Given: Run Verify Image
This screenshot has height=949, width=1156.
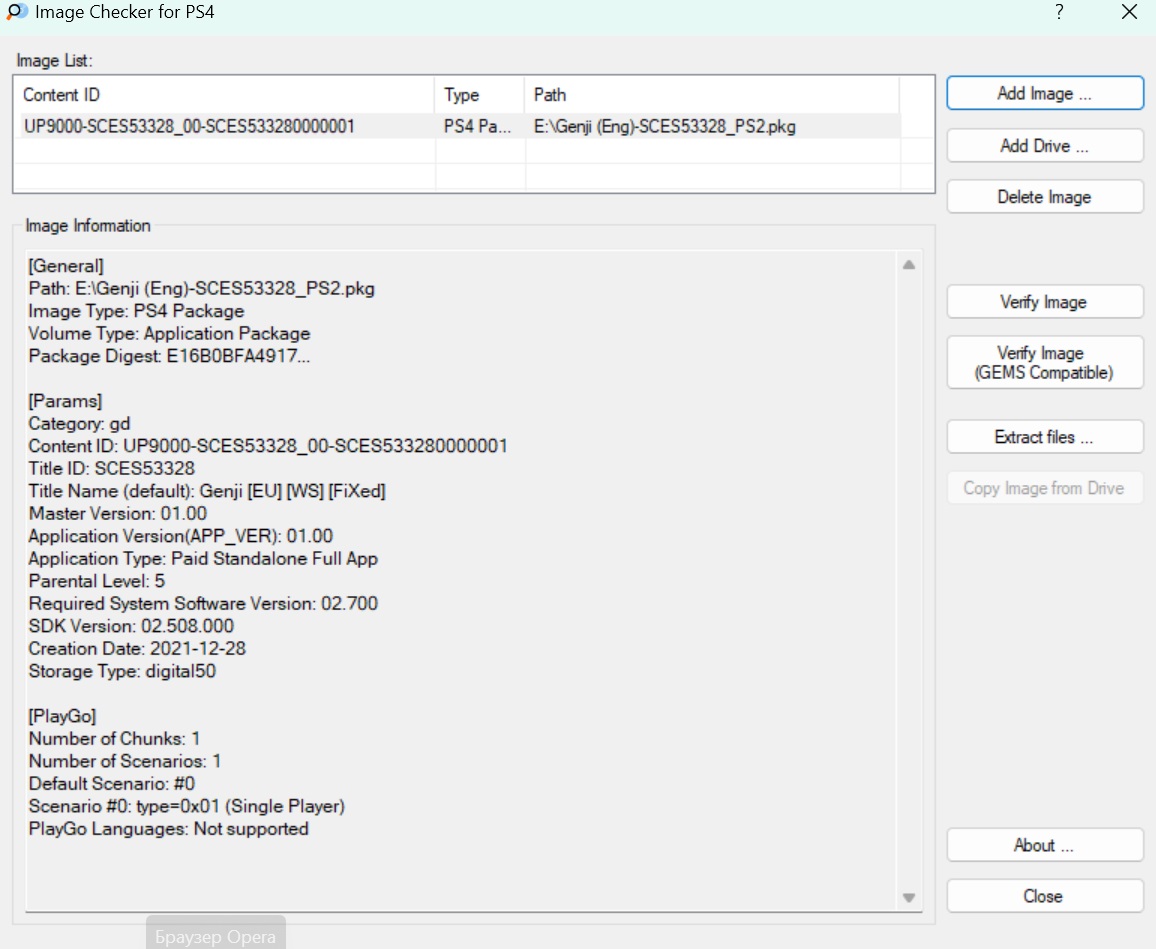Looking at the screenshot, I should click(x=1045, y=302).
